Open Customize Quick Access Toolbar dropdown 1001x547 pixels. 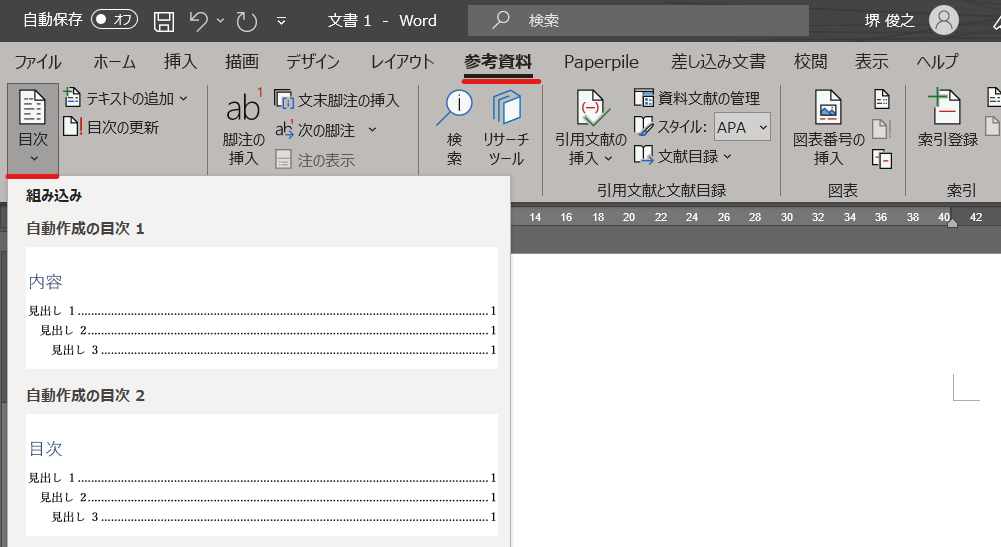pyautogui.click(x=281, y=21)
